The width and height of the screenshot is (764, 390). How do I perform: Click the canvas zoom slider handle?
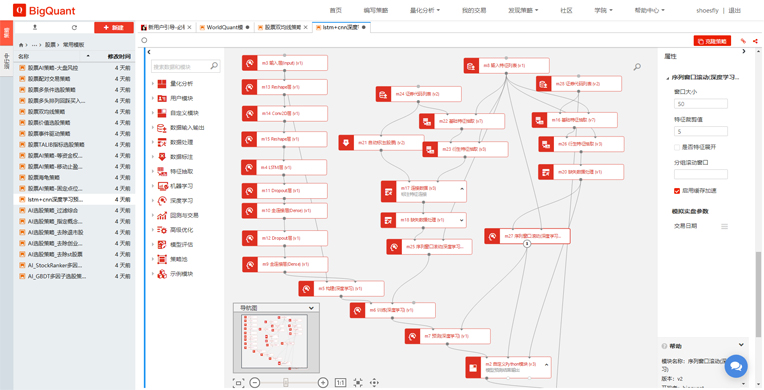point(286,383)
